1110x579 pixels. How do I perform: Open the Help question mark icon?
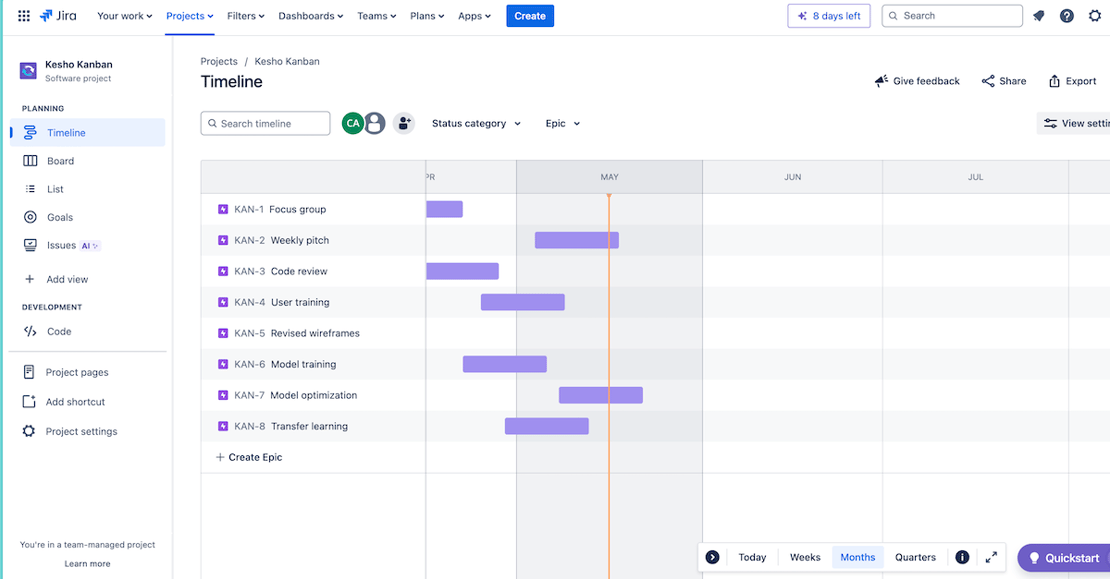point(1066,15)
